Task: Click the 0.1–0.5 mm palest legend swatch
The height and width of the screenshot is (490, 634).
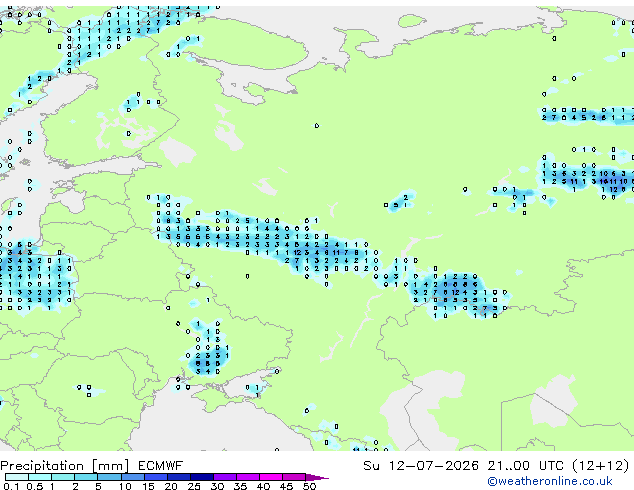Action: point(17,477)
